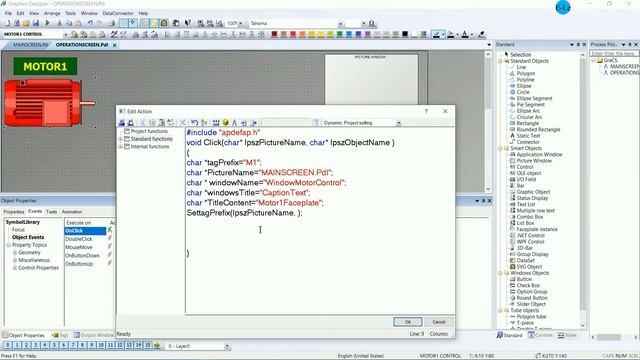Toggle layer 8 visibility button
Screen dimensions: 640x360
(82, 346)
